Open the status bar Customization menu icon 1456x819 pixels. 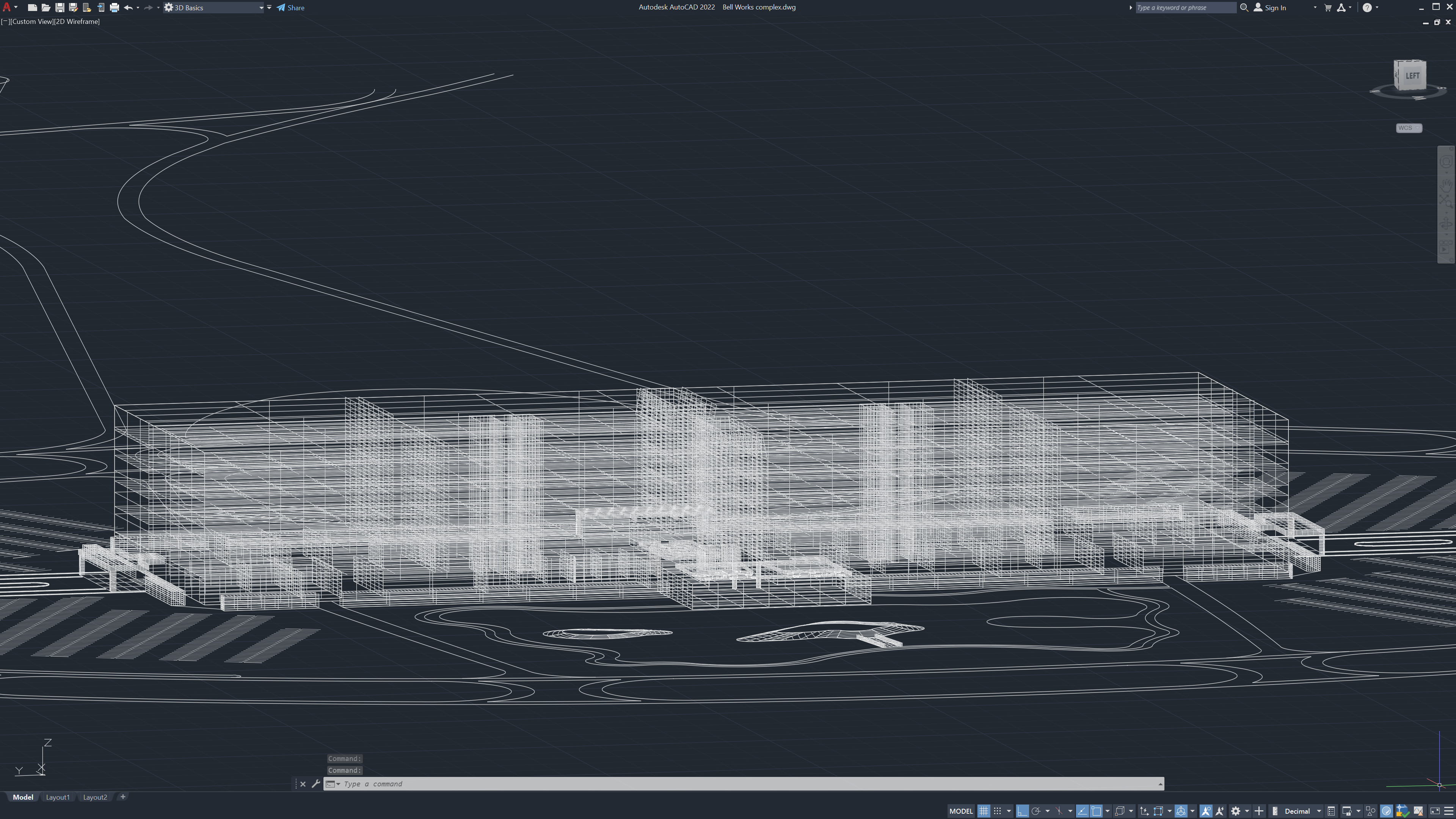[x=1449, y=811]
